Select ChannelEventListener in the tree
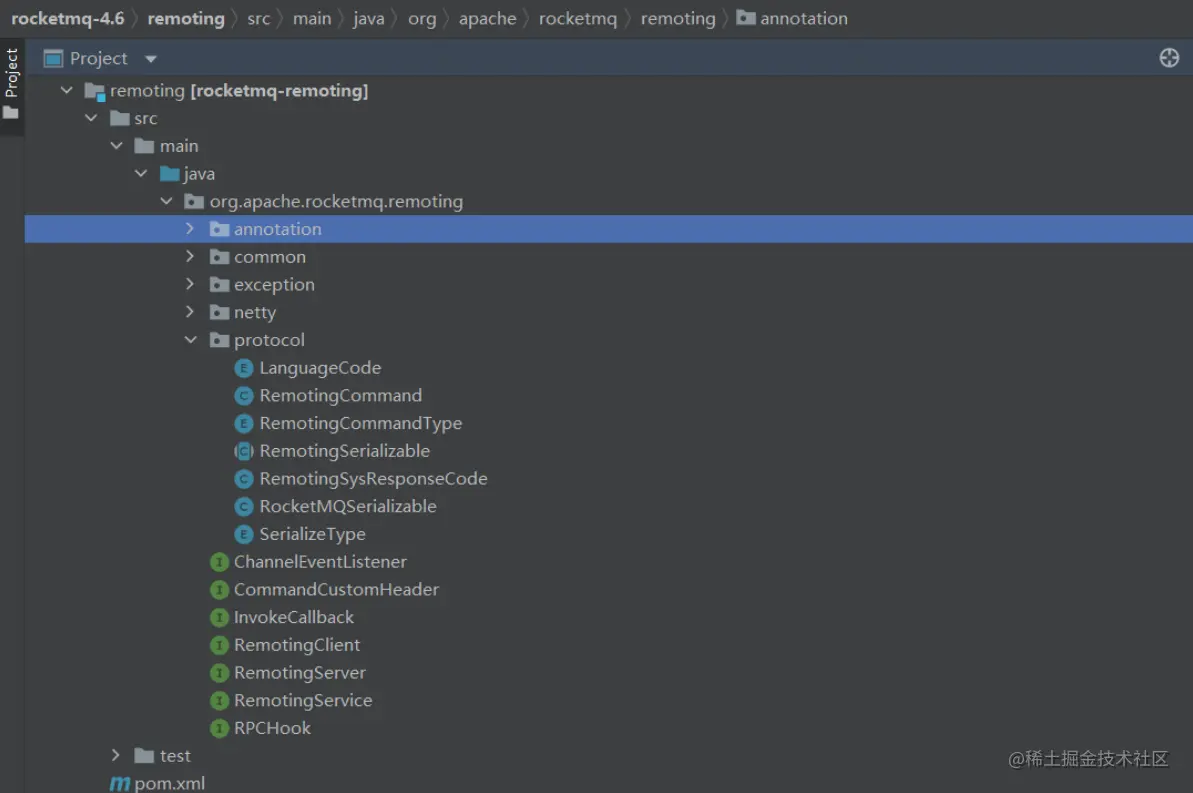Viewport: 1193px width, 793px height. coord(320,562)
